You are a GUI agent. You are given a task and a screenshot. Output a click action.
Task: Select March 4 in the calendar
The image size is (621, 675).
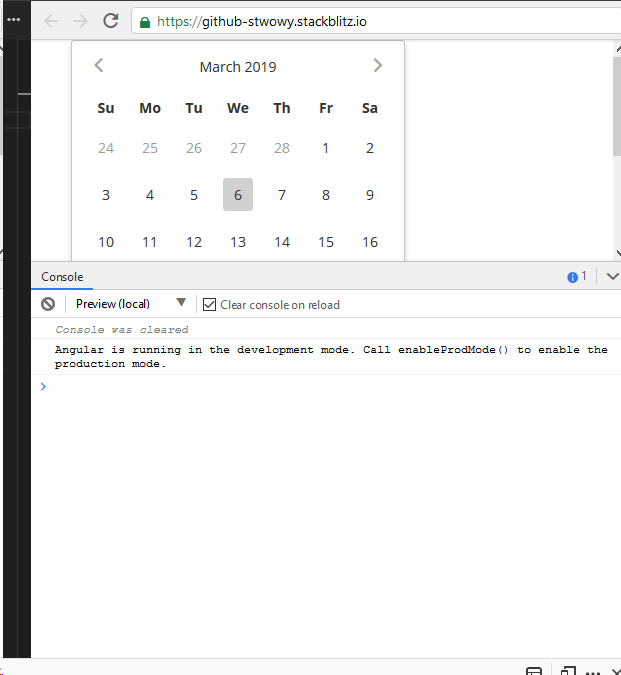click(150, 195)
